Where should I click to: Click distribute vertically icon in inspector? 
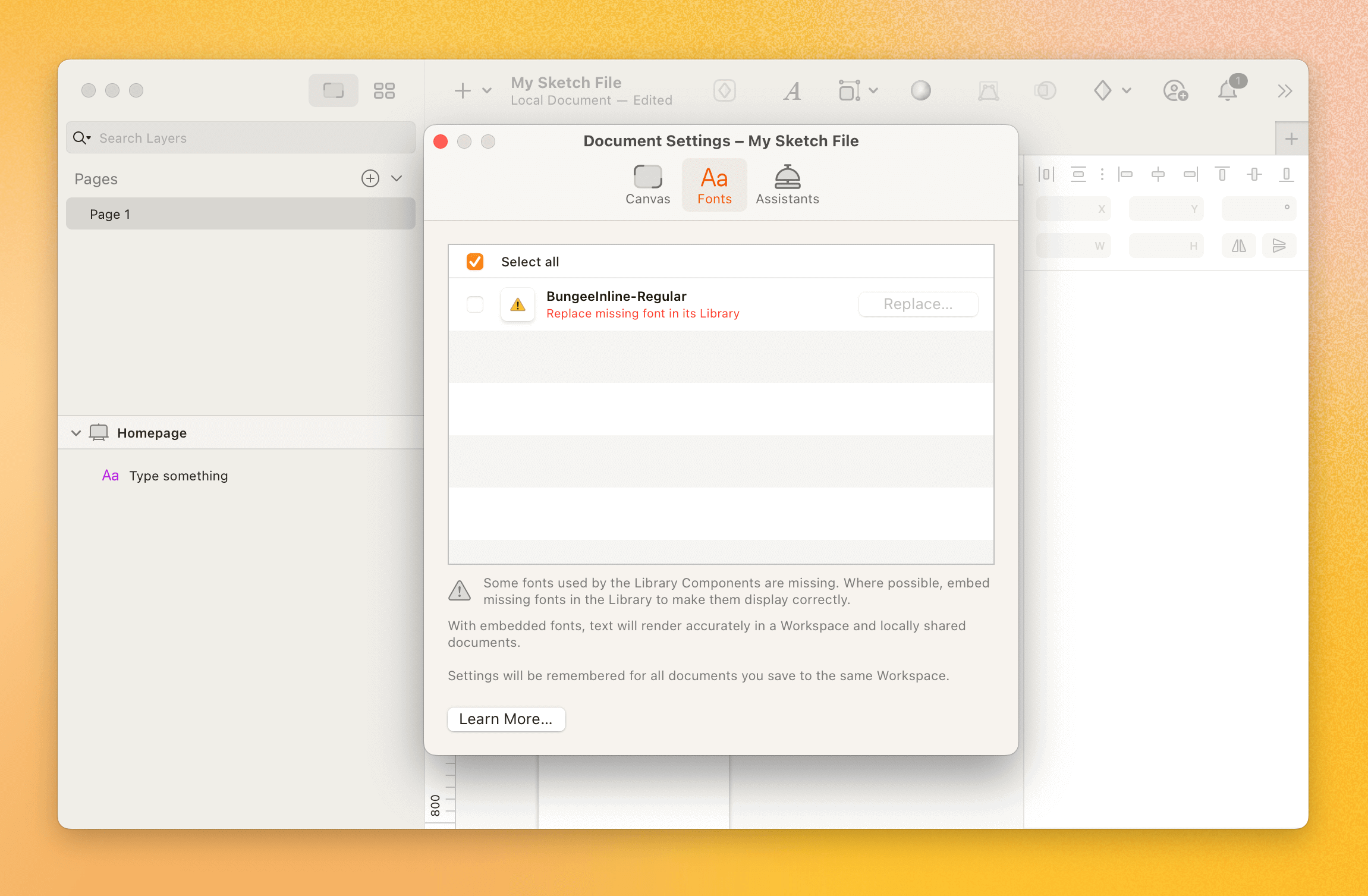pyautogui.click(x=1078, y=174)
